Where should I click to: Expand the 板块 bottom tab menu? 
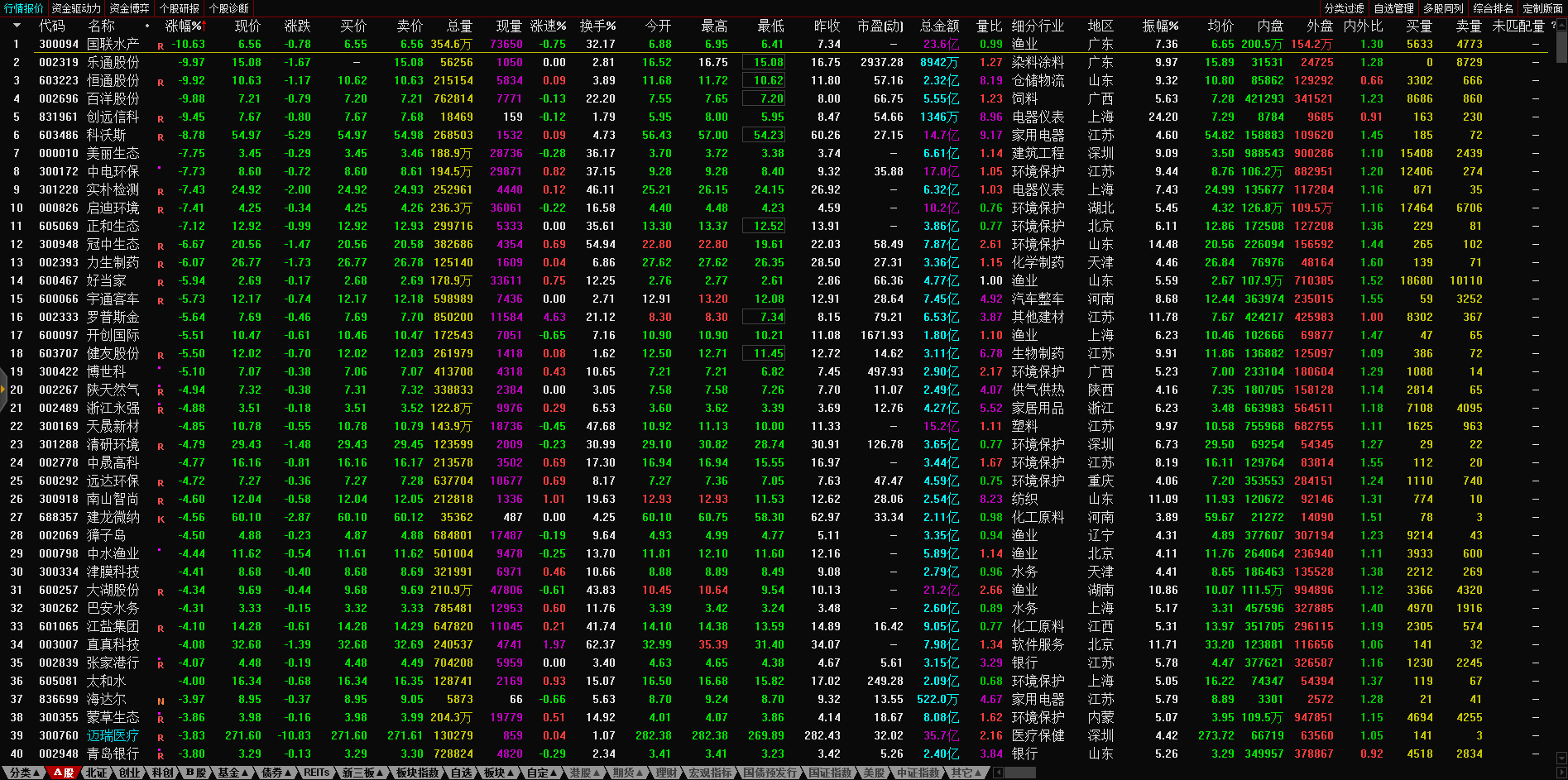(x=498, y=773)
